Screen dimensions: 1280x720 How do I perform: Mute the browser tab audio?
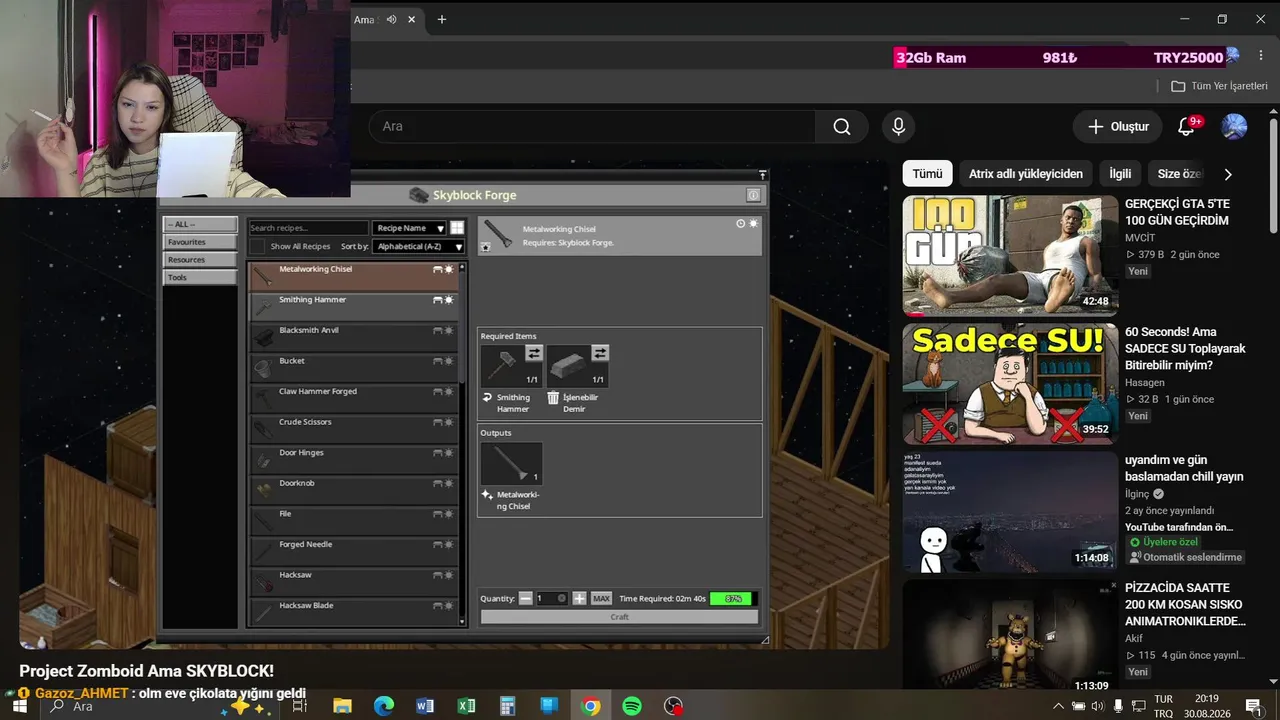click(391, 19)
